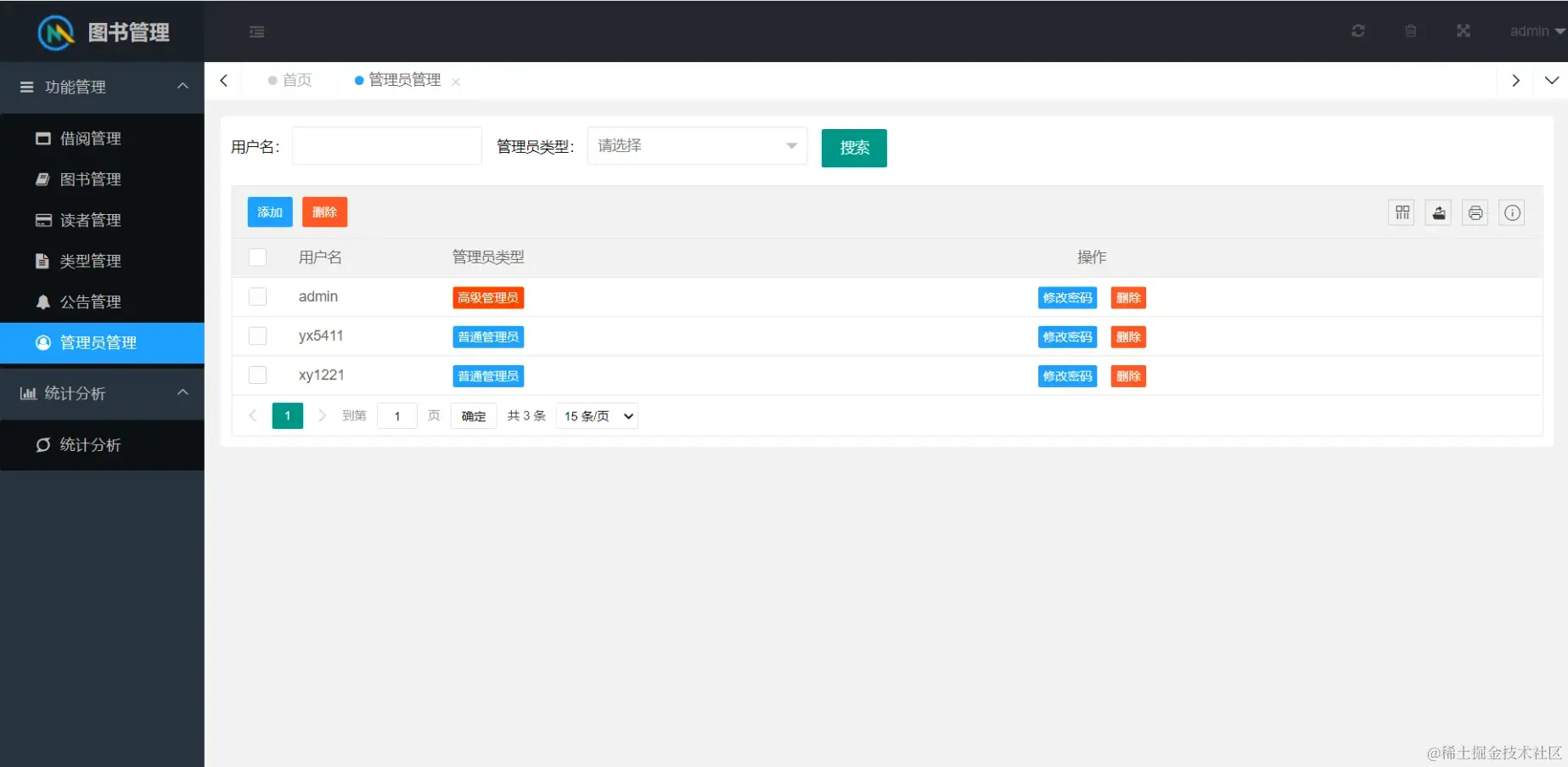Click 修改密码 for admin
The image size is (1568, 767).
[x=1067, y=298]
